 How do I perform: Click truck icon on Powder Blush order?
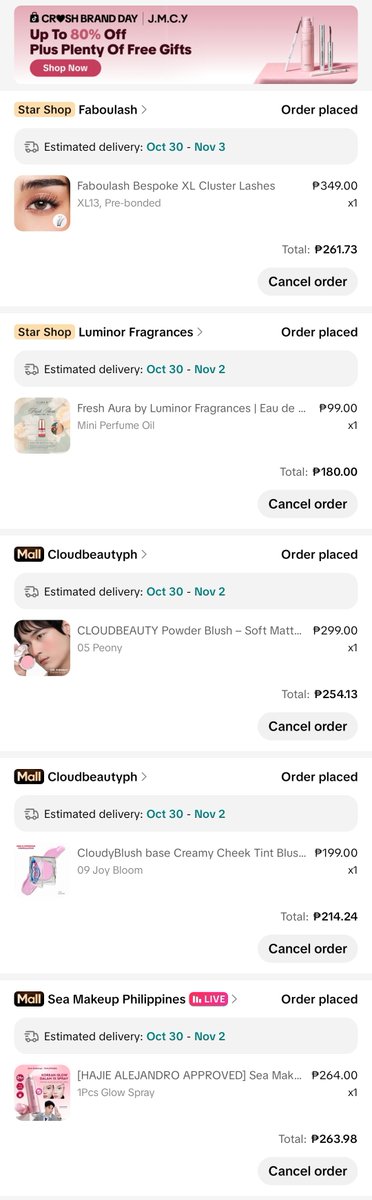[x=31, y=592]
